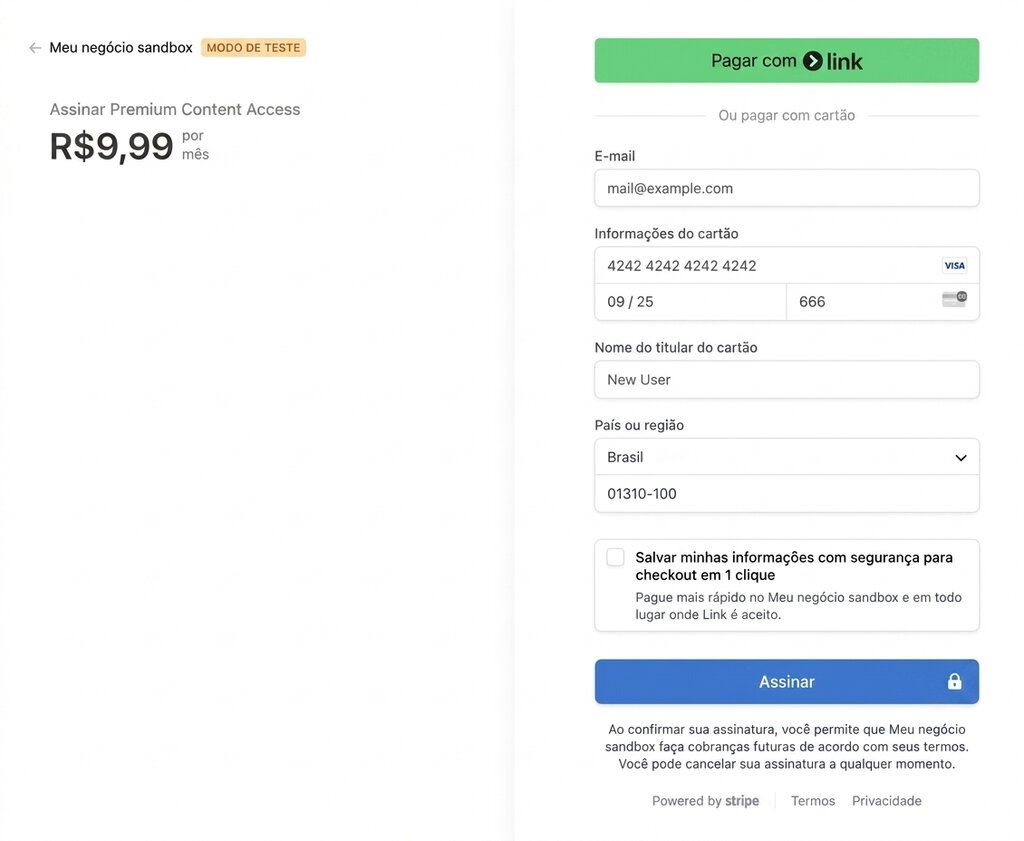Click the CVC field showing 666

tap(882, 302)
